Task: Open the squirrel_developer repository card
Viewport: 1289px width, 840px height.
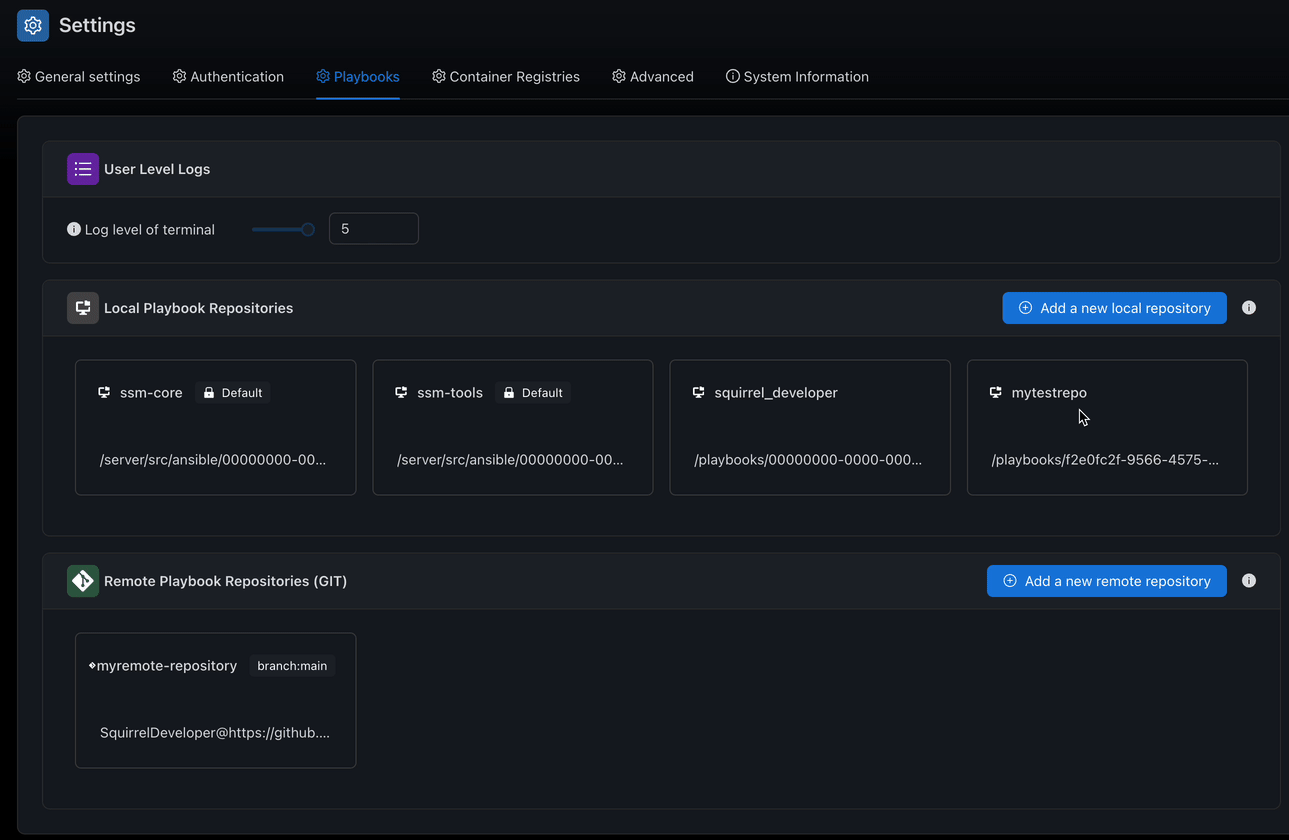Action: (x=810, y=427)
